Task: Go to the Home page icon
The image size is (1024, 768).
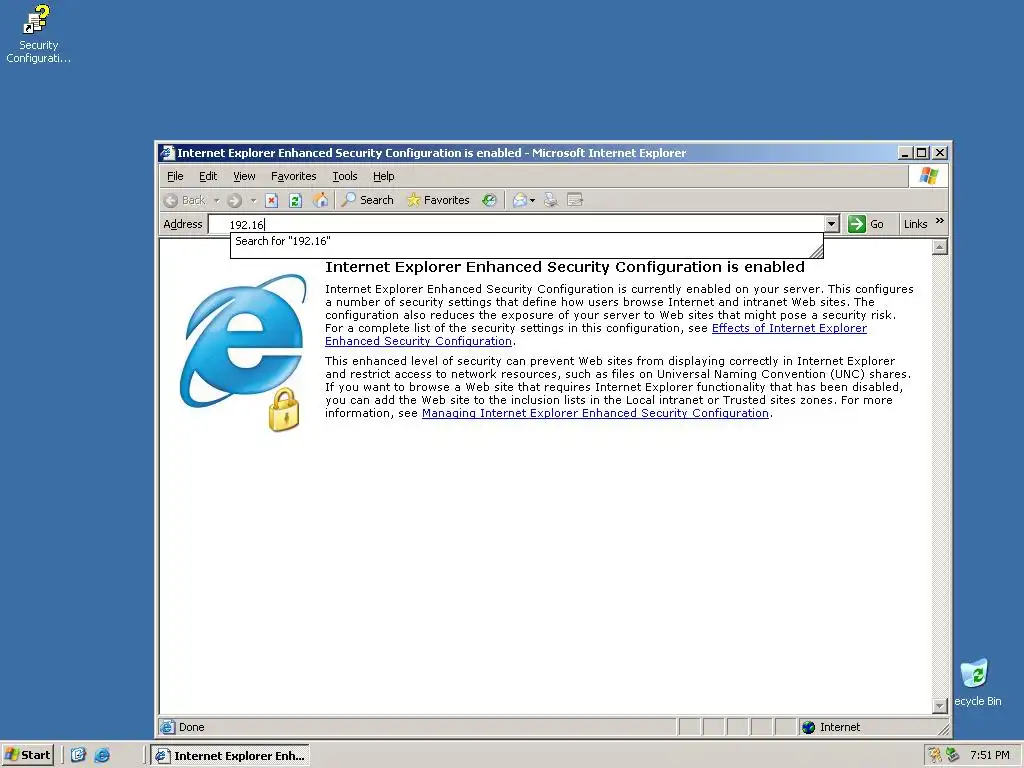Action: click(x=320, y=200)
